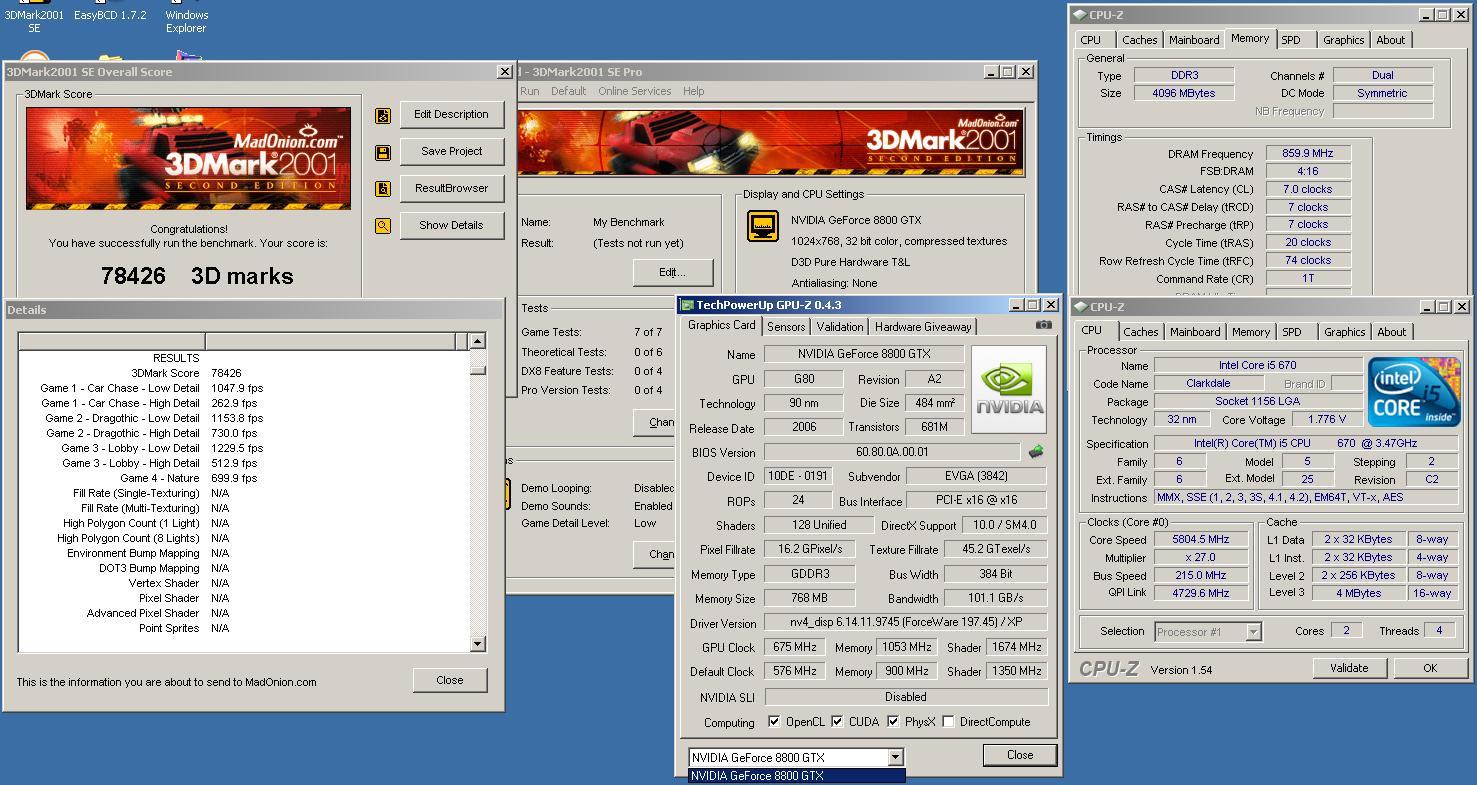Click the GPU Clock 675 MHz field

click(795, 647)
